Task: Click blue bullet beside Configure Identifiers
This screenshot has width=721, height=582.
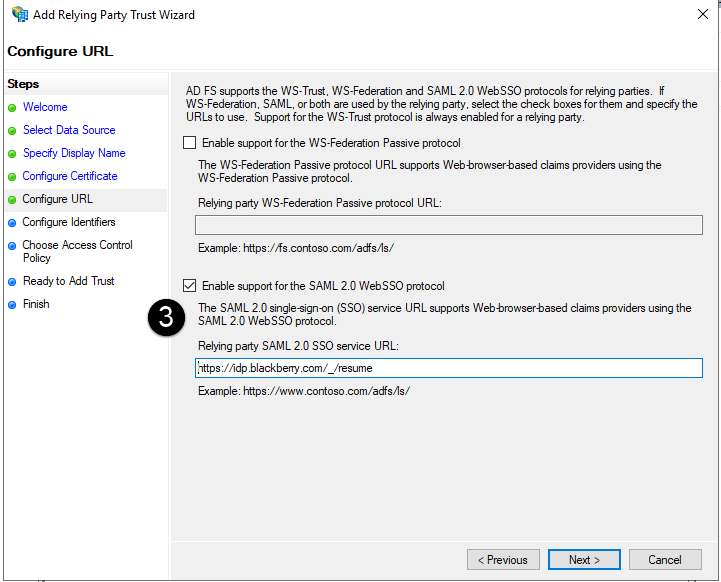Action: tap(12, 223)
